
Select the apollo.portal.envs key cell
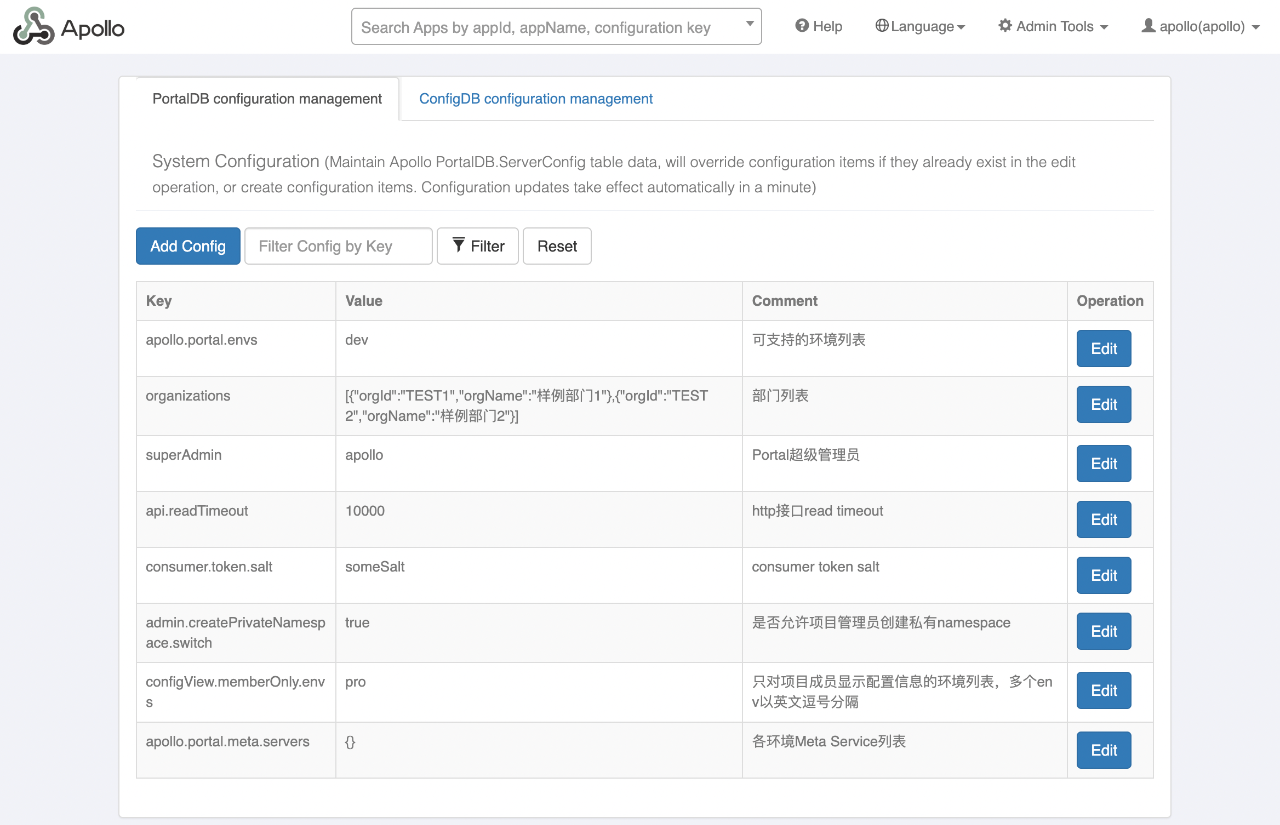click(x=236, y=349)
